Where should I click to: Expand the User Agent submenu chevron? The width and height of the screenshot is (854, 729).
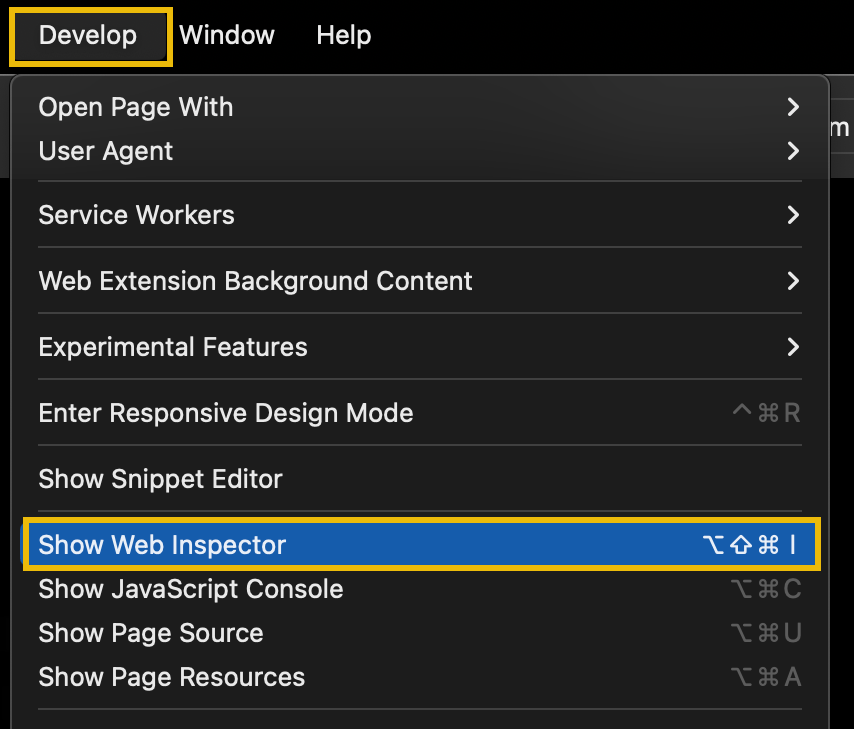coord(793,152)
